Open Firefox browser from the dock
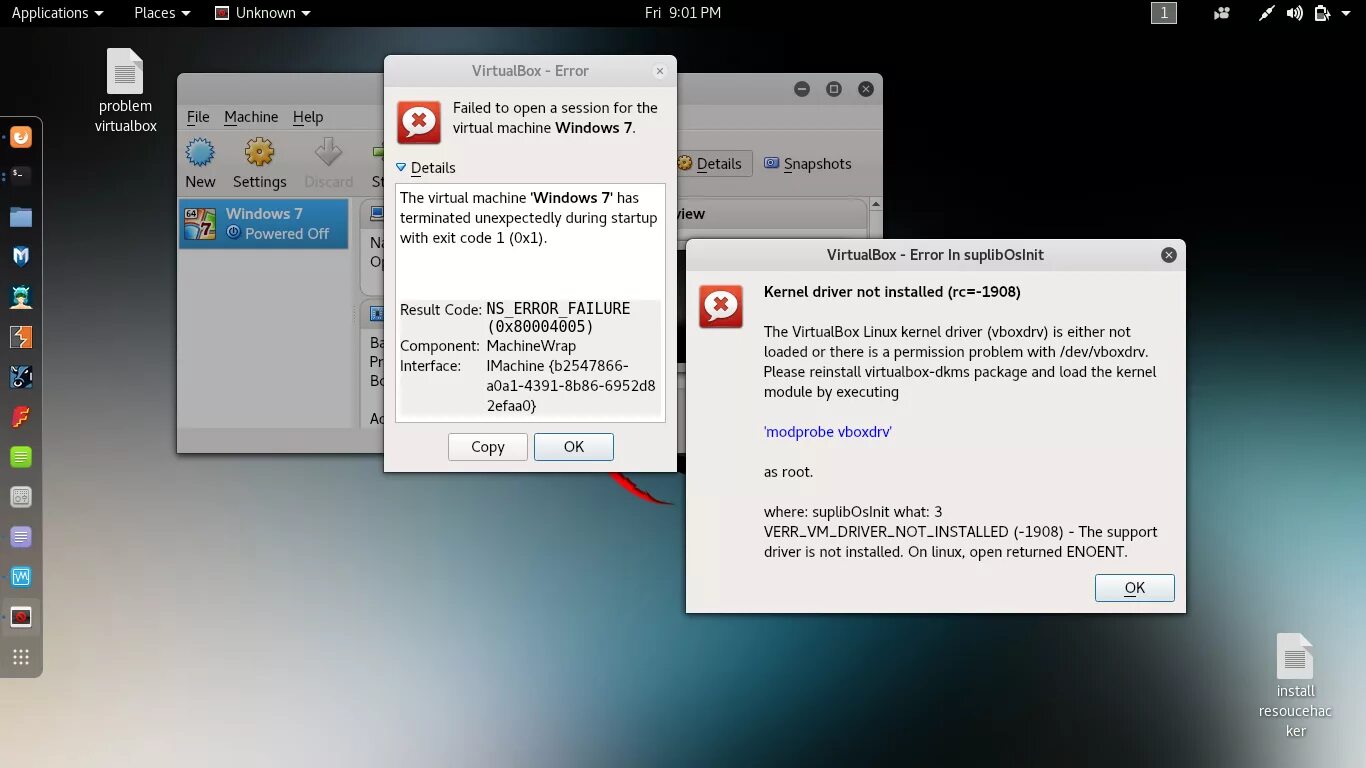This screenshot has height=768, width=1366. 21,137
